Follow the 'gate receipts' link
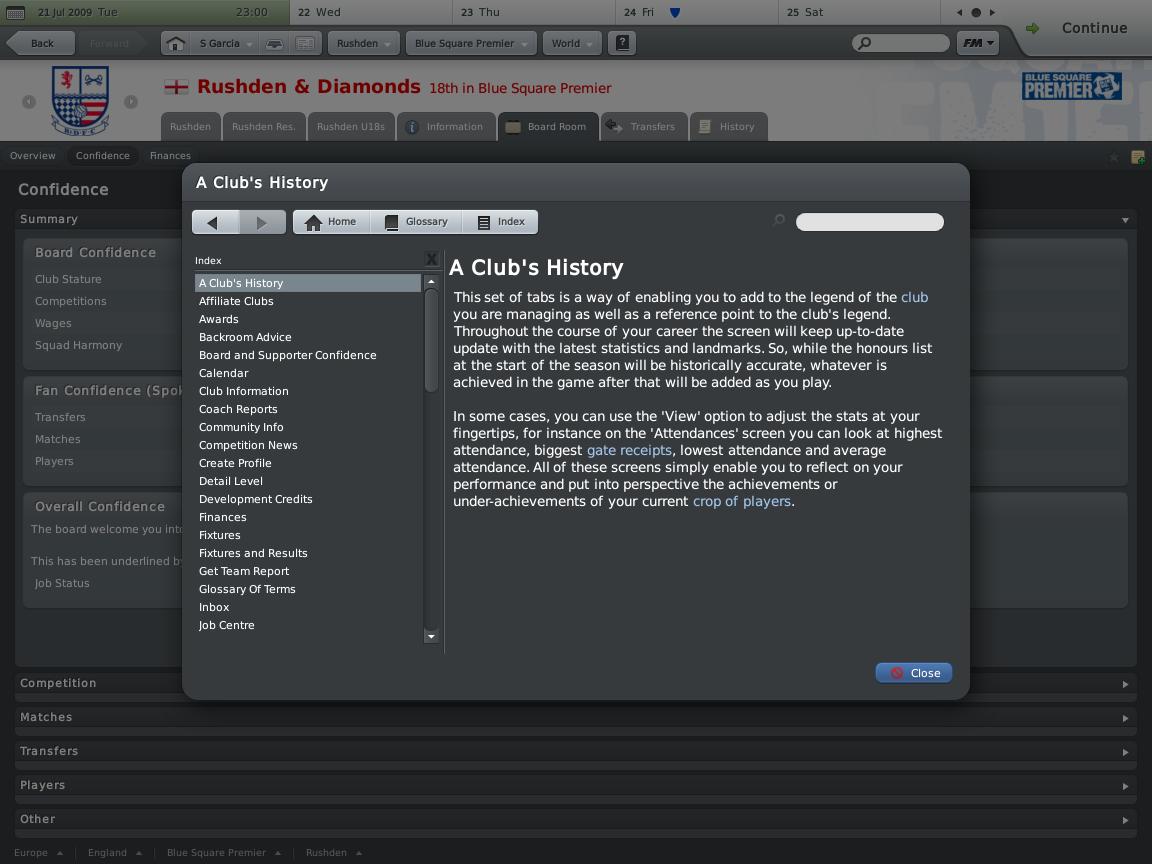This screenshot has height=864, width=1152. coord(629,451)
